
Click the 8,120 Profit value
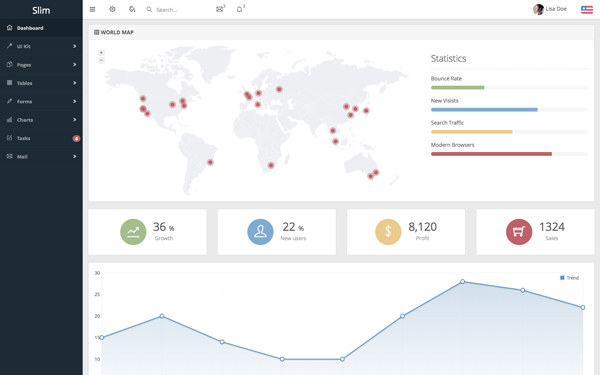point(422,227)
